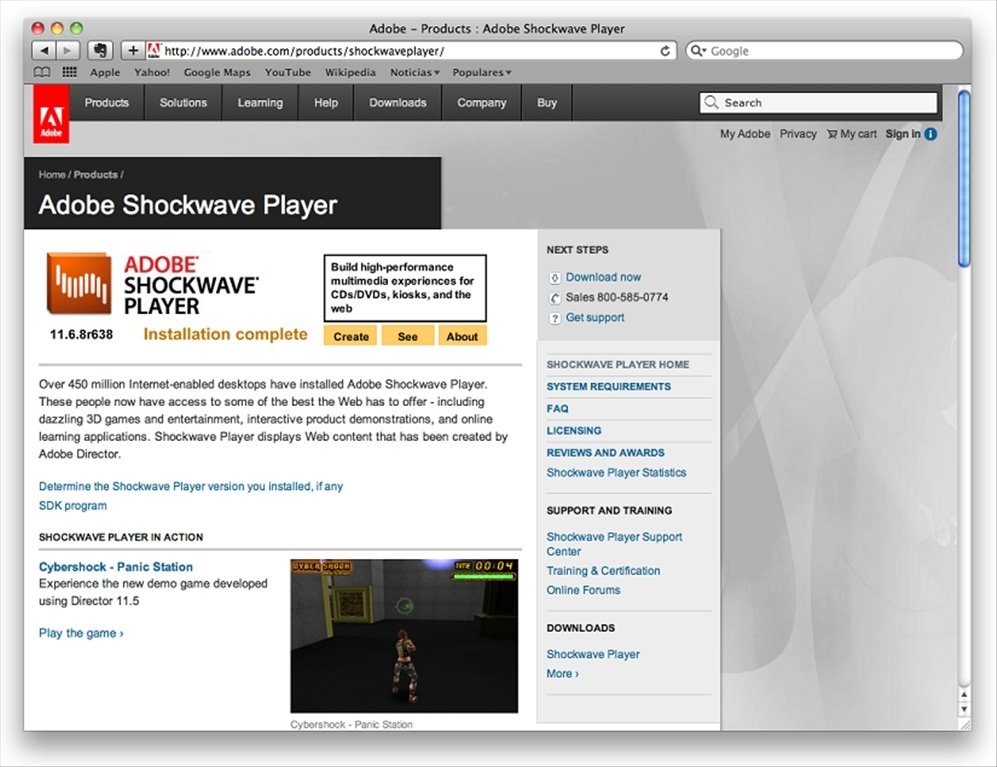This screenshot has height=767, width=997.
Task: Click the red Adobe logo
Action: point(51,114)
